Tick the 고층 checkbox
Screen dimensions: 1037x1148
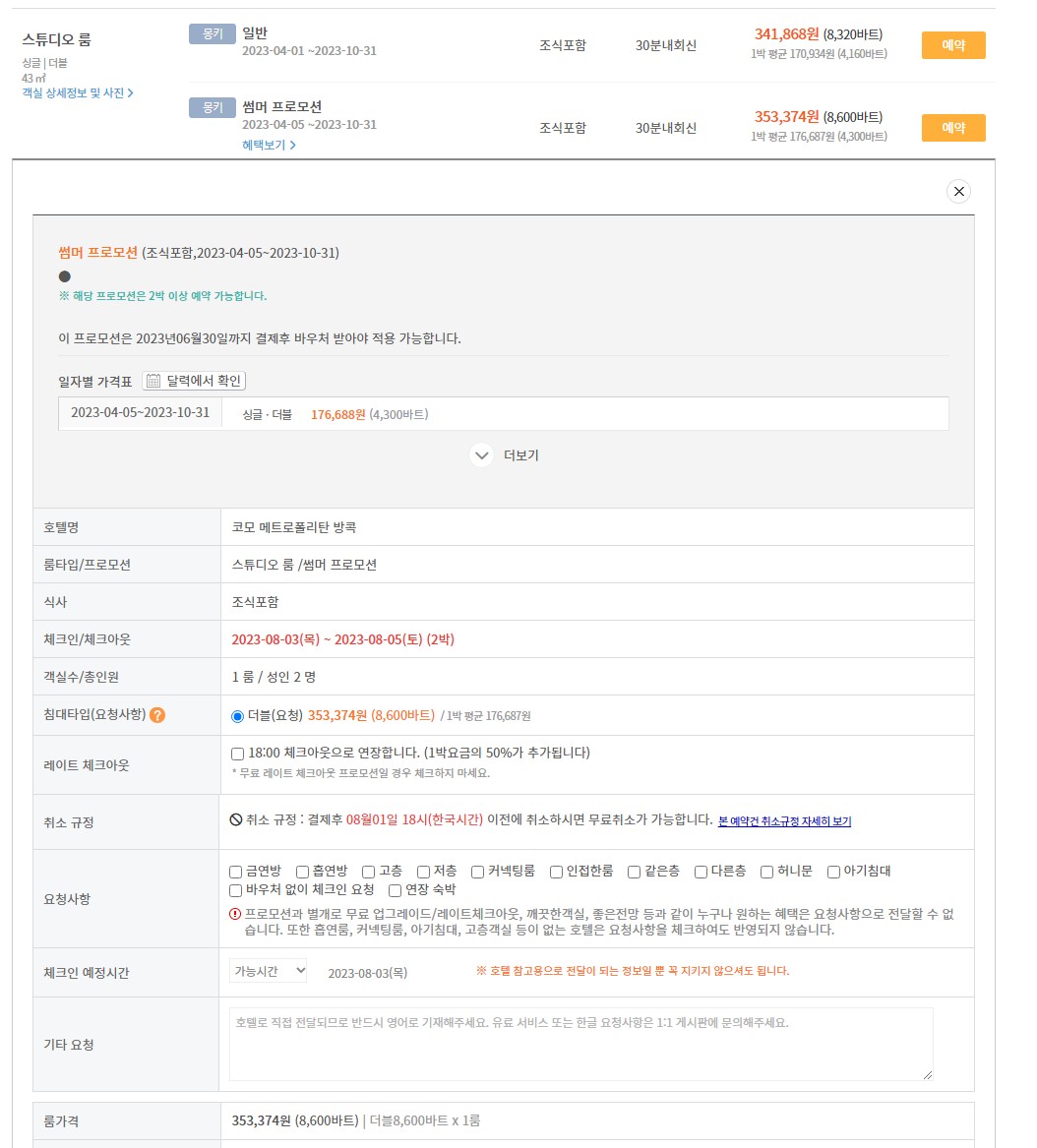tap(368, 872)
